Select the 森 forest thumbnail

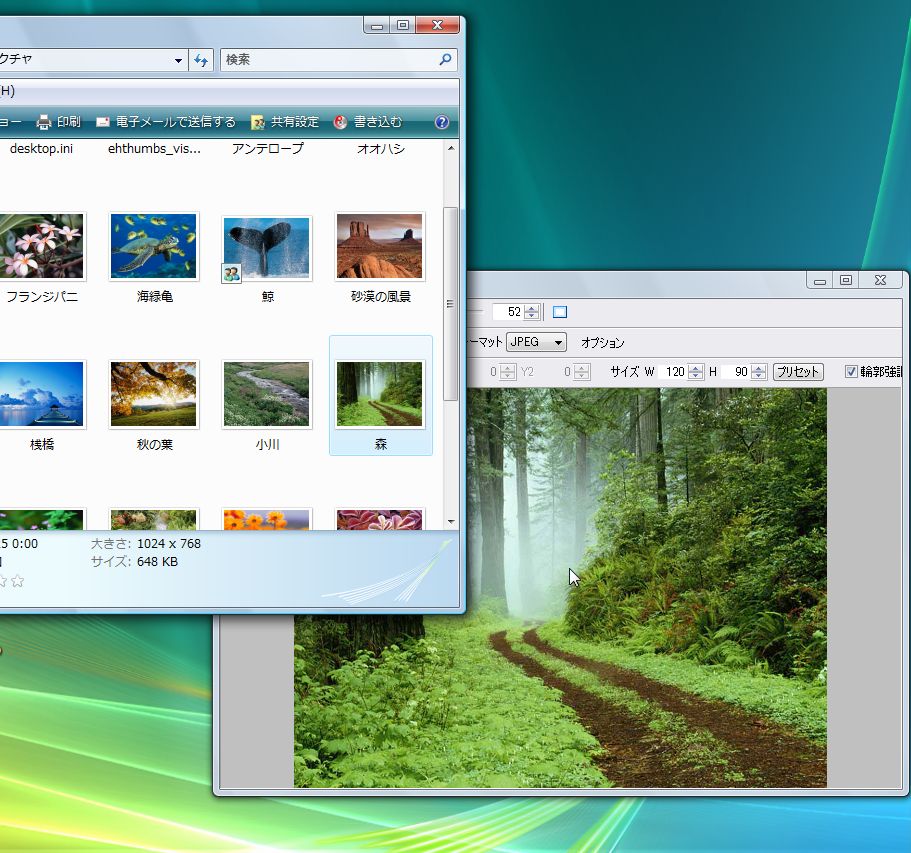coord(380,395)
